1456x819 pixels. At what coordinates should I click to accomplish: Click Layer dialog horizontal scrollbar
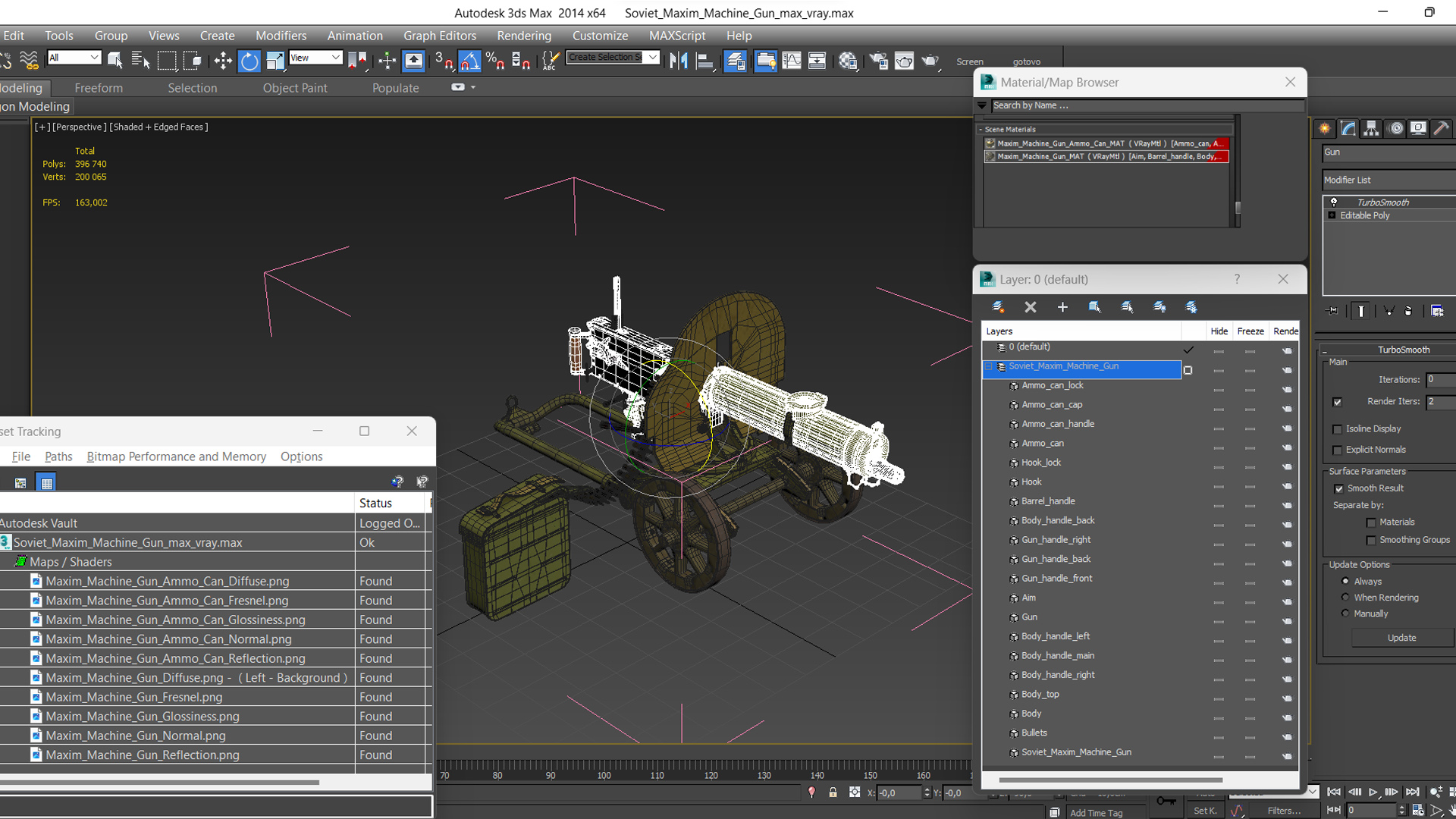[1110, 780]
